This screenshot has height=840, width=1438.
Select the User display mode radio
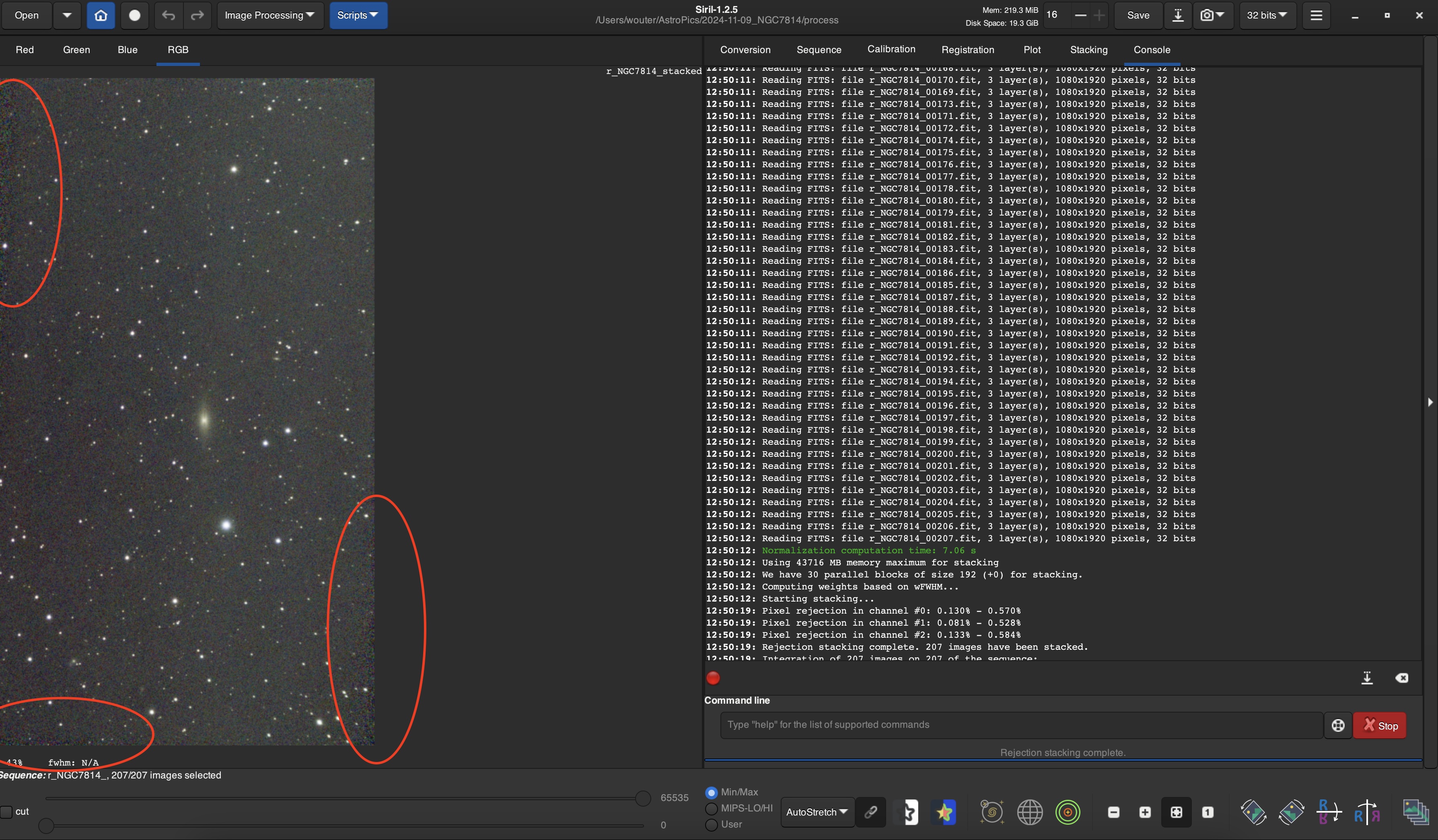click(x=711, y=825)
